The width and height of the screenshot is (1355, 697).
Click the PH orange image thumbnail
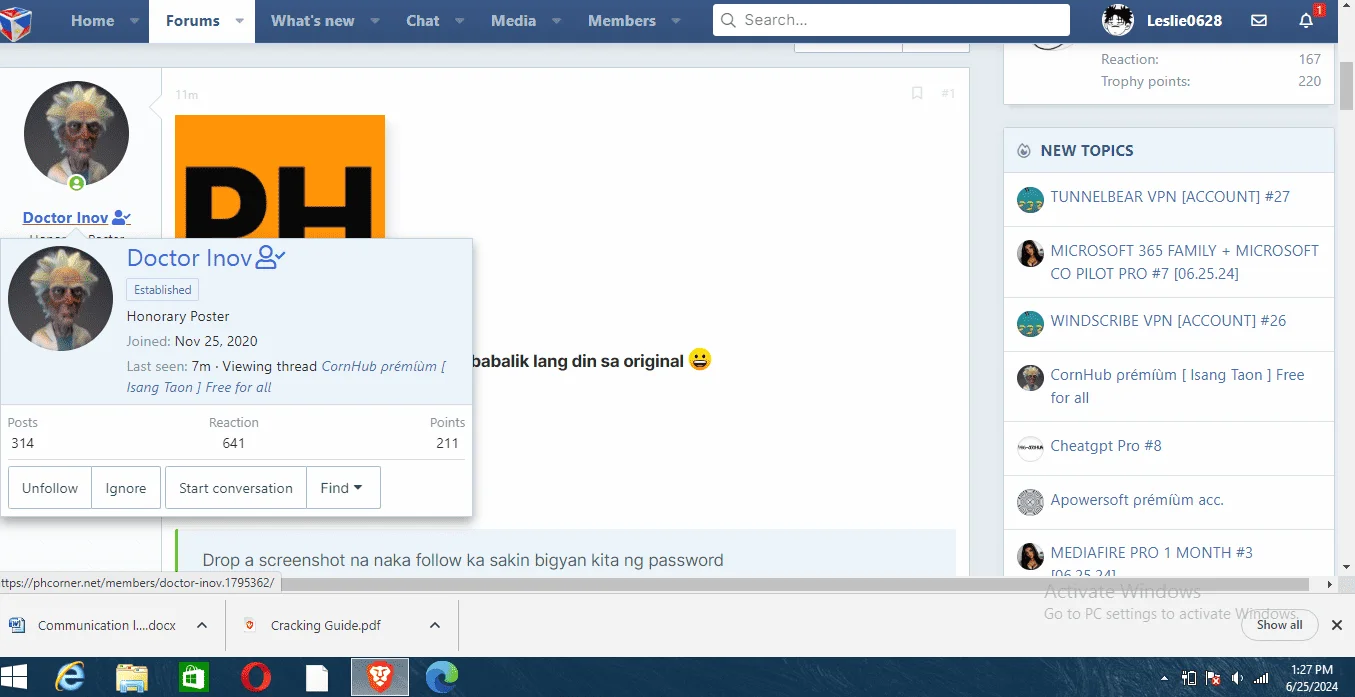(x=280, y=176)
